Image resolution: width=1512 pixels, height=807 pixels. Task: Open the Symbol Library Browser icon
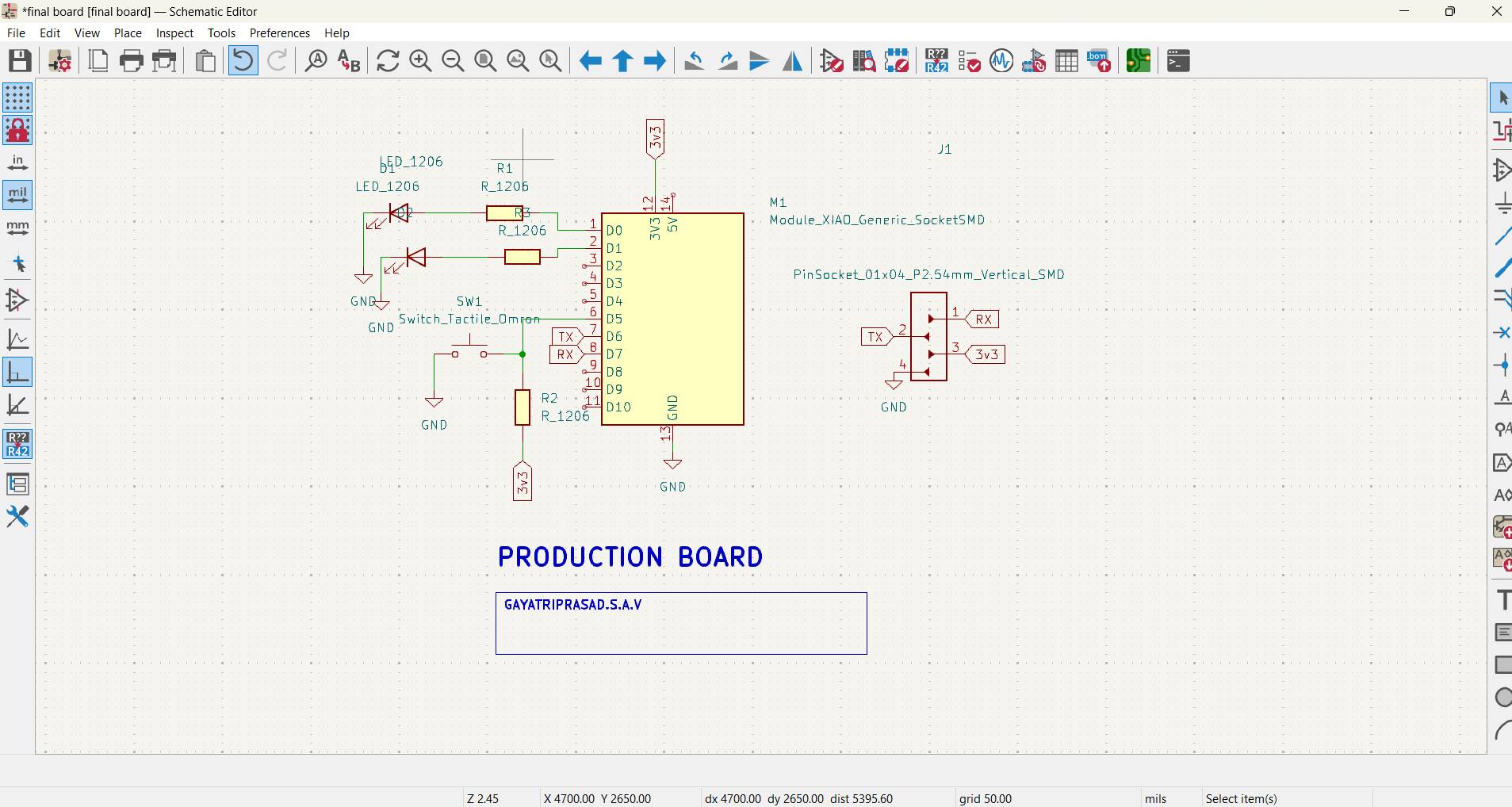(x=864, y=61)
